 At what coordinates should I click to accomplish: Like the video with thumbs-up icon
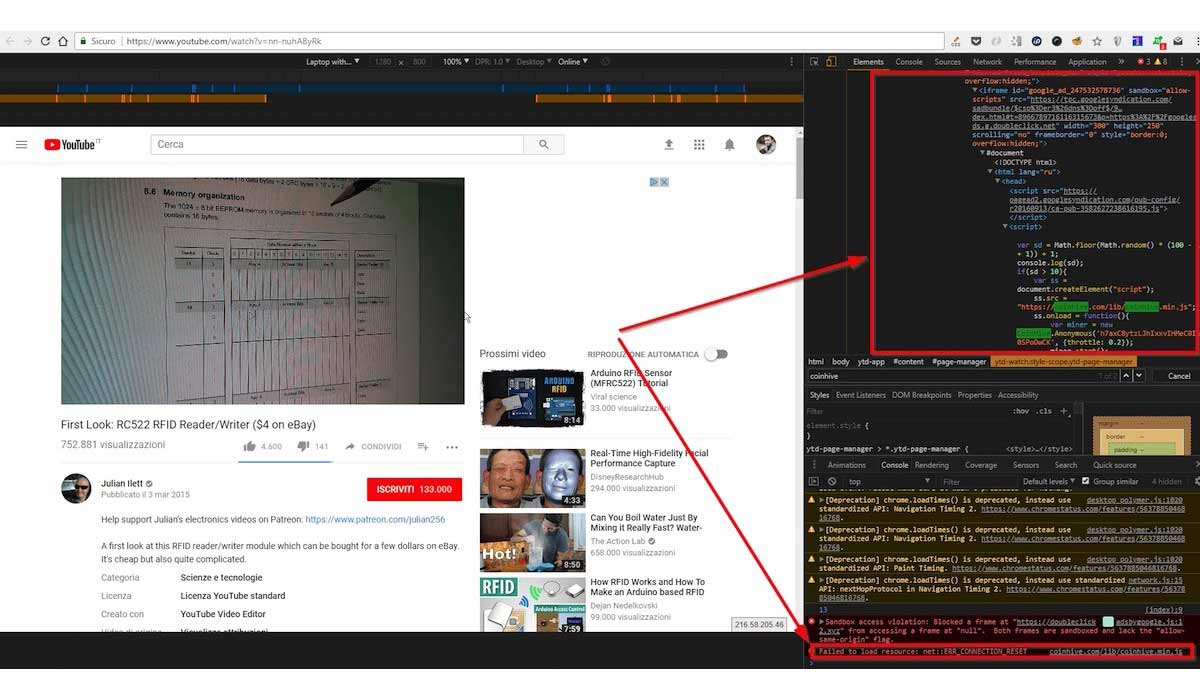click(x=250, y=447)
